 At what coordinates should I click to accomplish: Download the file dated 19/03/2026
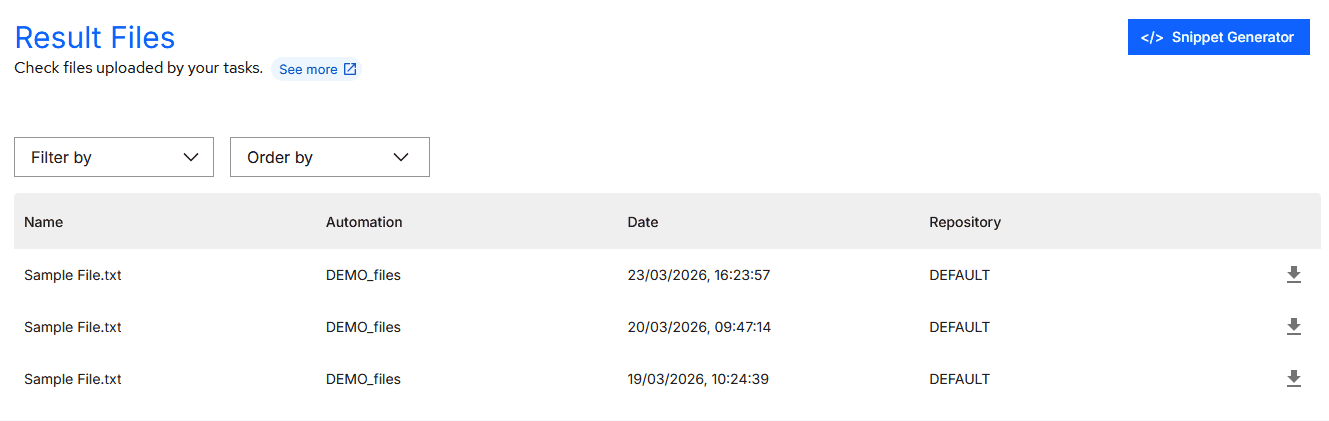pyautogui.click(x=1293, y=379)
